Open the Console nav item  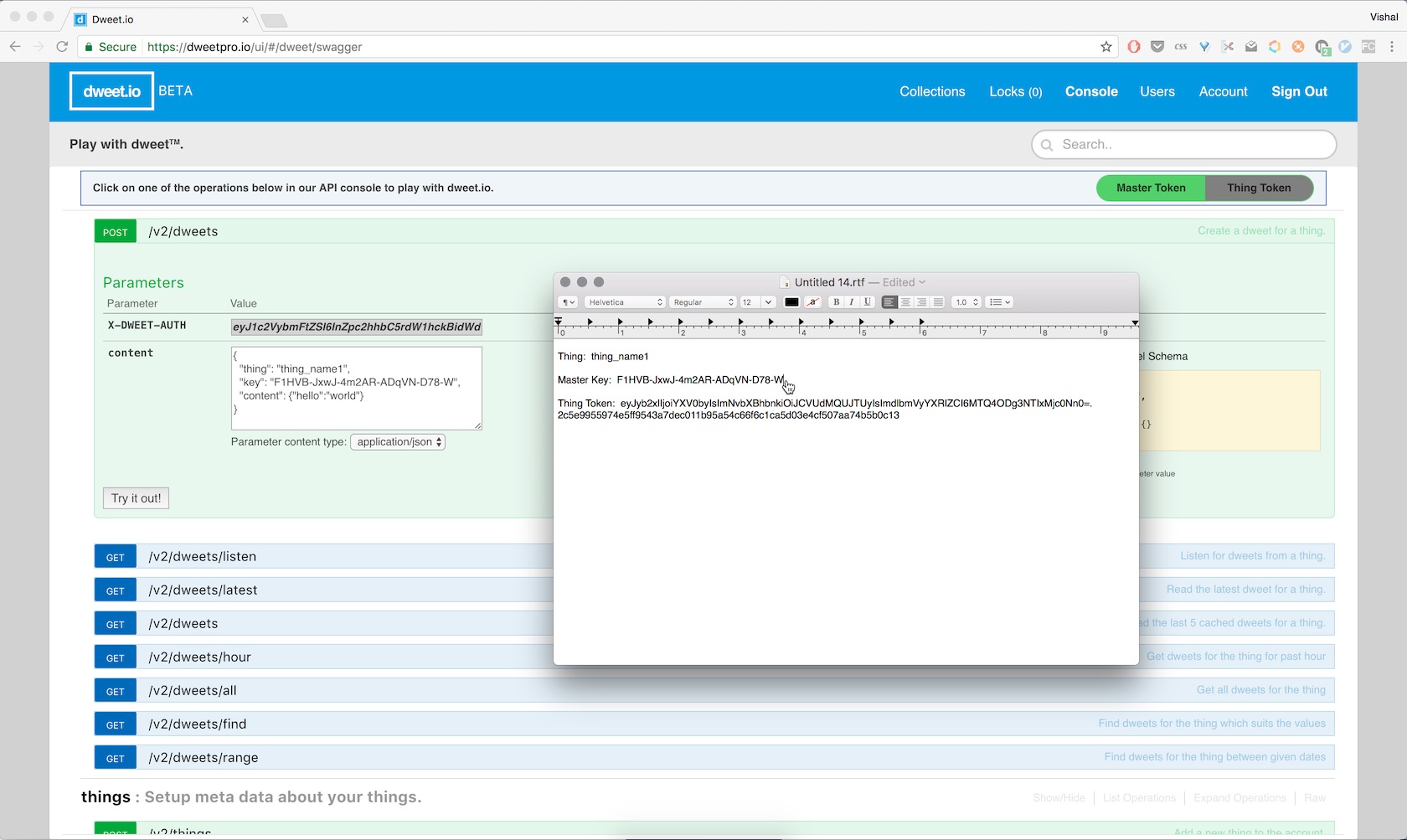tap(1091, 91)
